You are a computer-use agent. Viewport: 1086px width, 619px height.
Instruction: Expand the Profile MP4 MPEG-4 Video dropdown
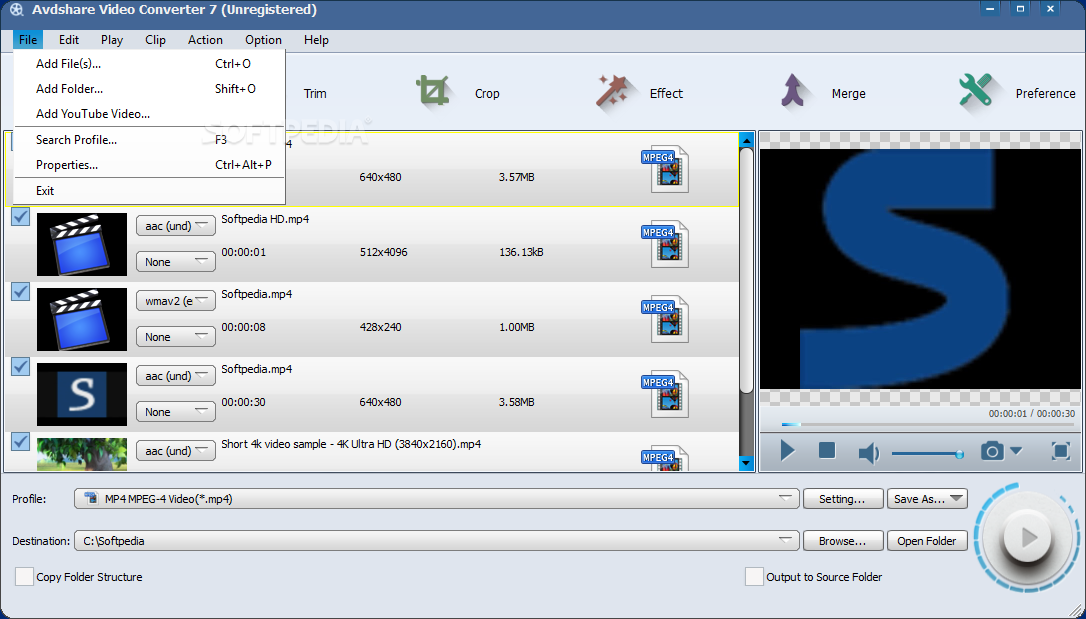[x=436, y=499]
